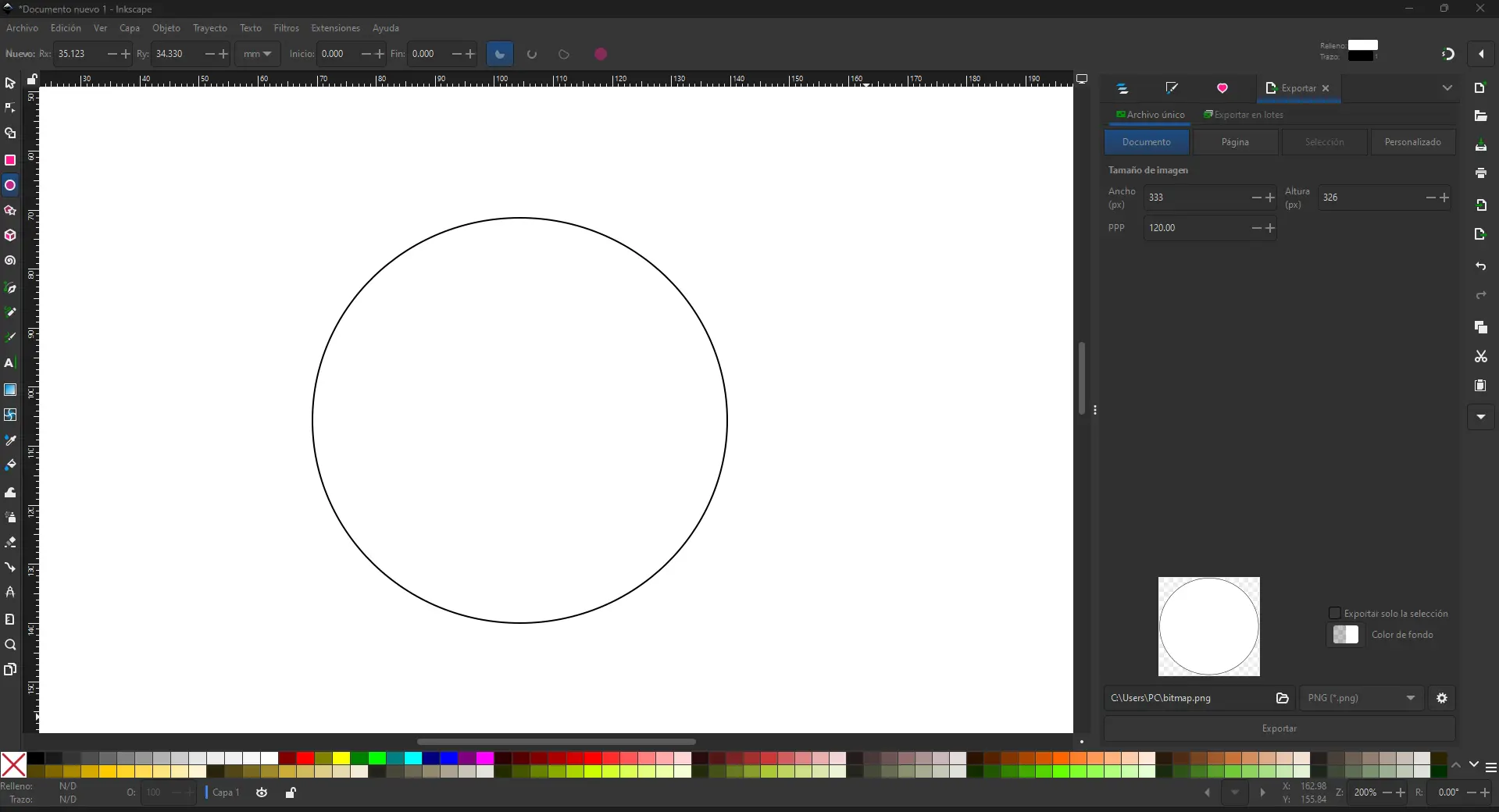Open the PNG format dropdown

tap(1360, 698)
